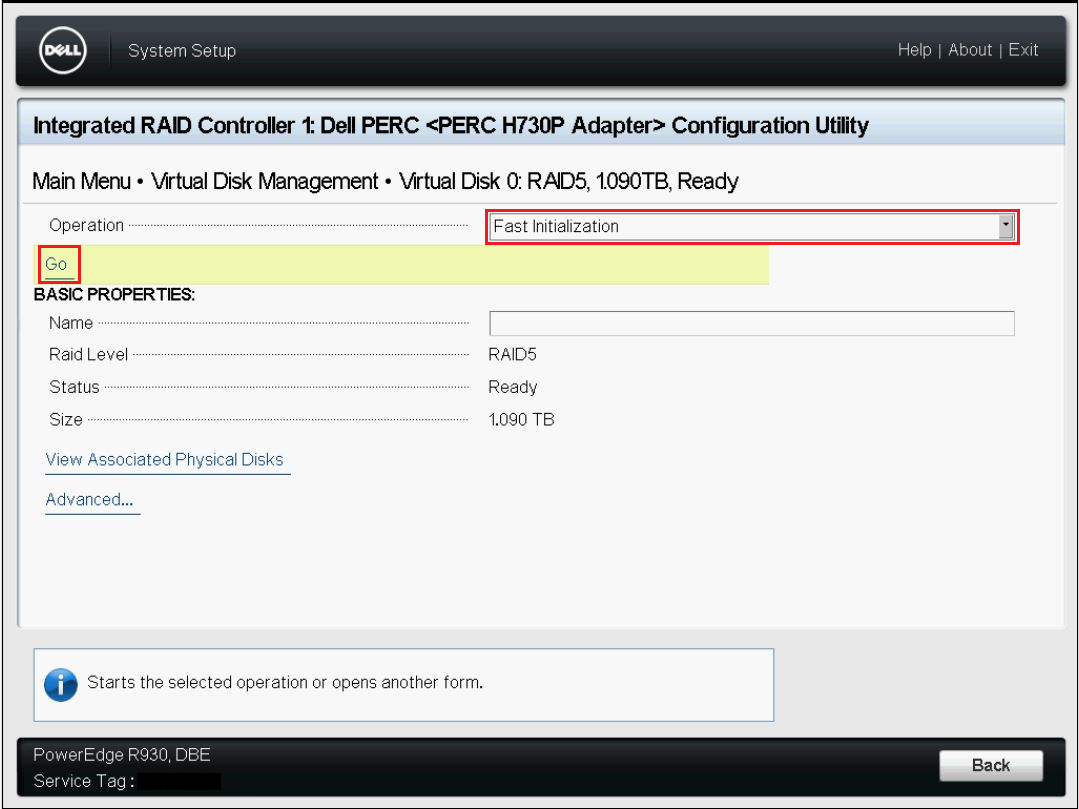Open the About link in header
The height and width of the screenshot is (809, 1079).
click(970, 50)
